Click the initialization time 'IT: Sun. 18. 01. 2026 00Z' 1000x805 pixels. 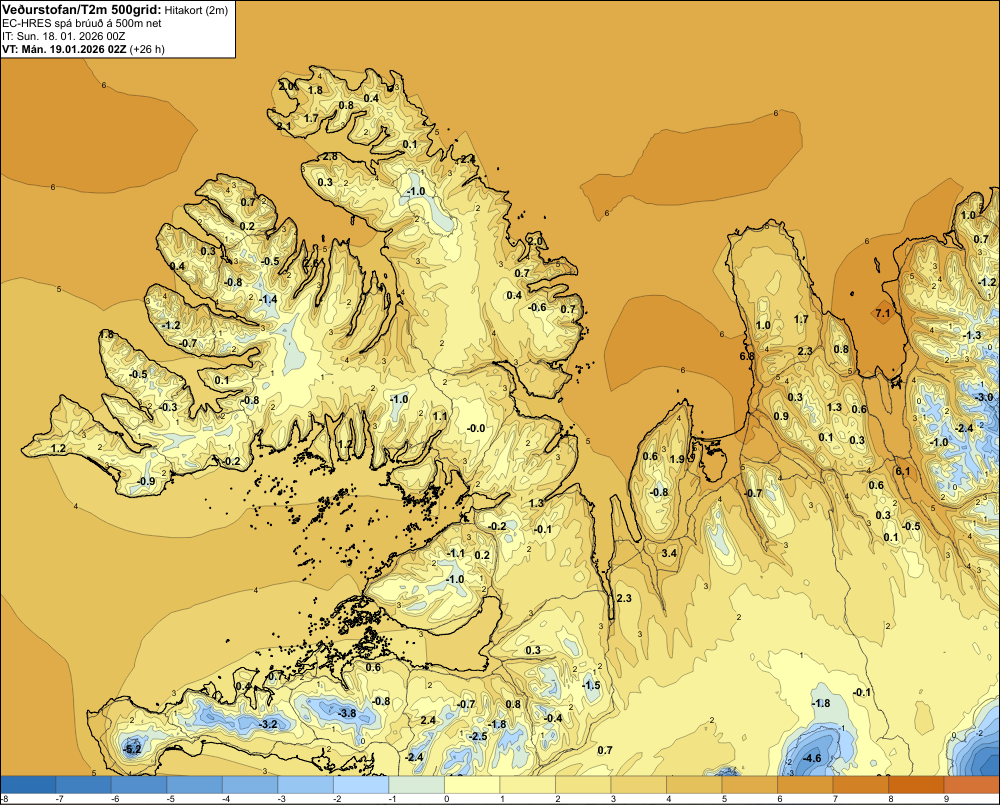(64, 36)
